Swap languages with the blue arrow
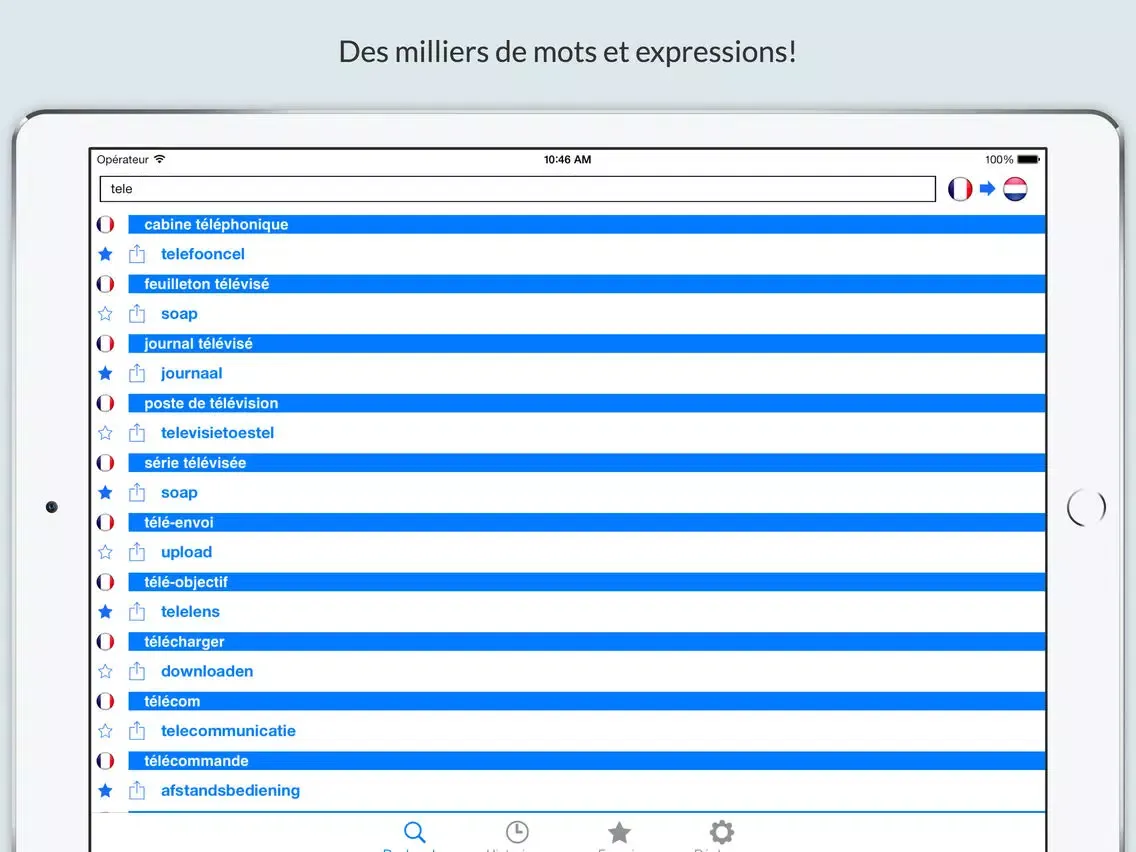The image size is (1136, 852). 987,189
